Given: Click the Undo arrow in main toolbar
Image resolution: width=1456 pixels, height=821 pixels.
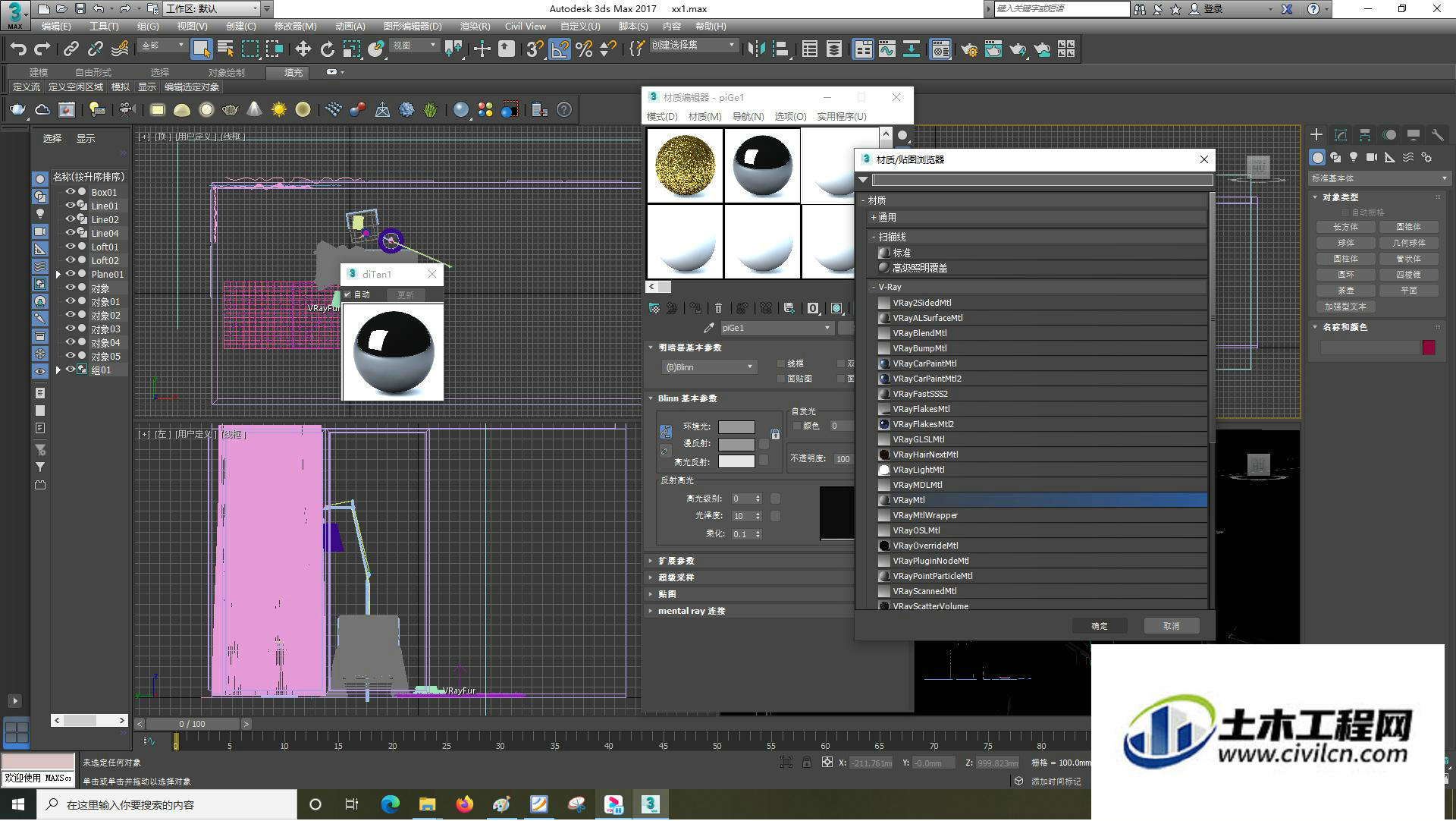Looking at the screenshot, I should point(18,49).
